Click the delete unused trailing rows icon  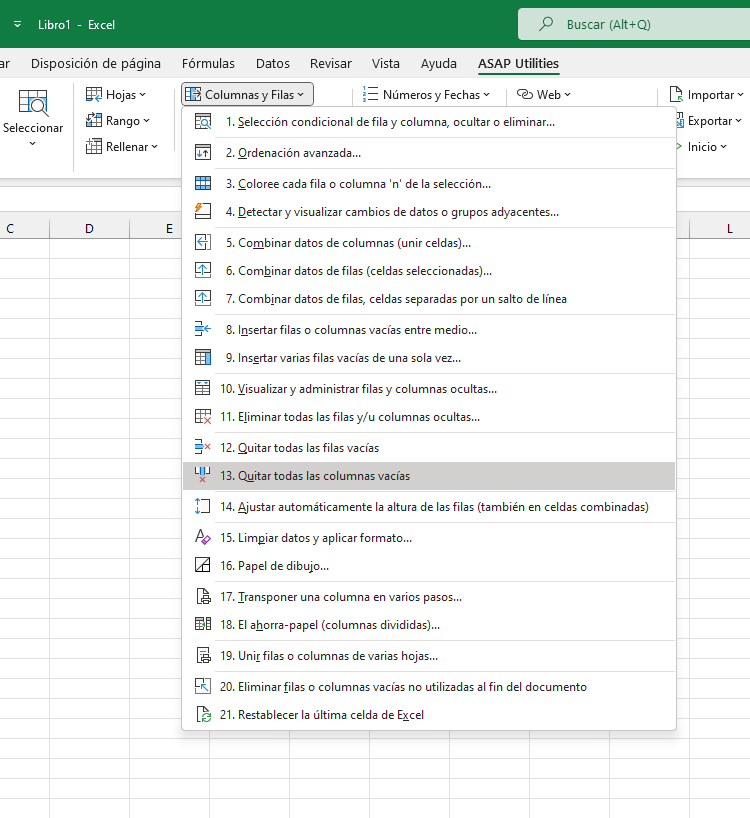click(x=202, y=685)
